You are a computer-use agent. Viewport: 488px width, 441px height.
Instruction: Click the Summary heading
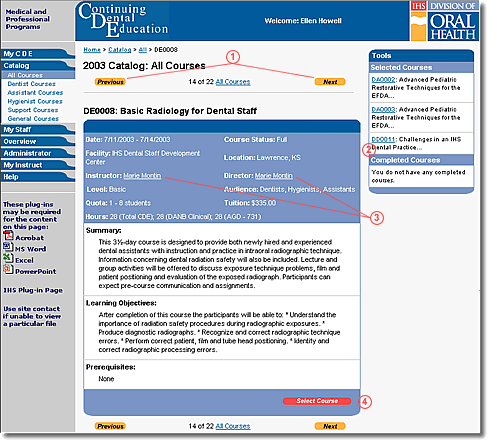click(x=104, y=230)
